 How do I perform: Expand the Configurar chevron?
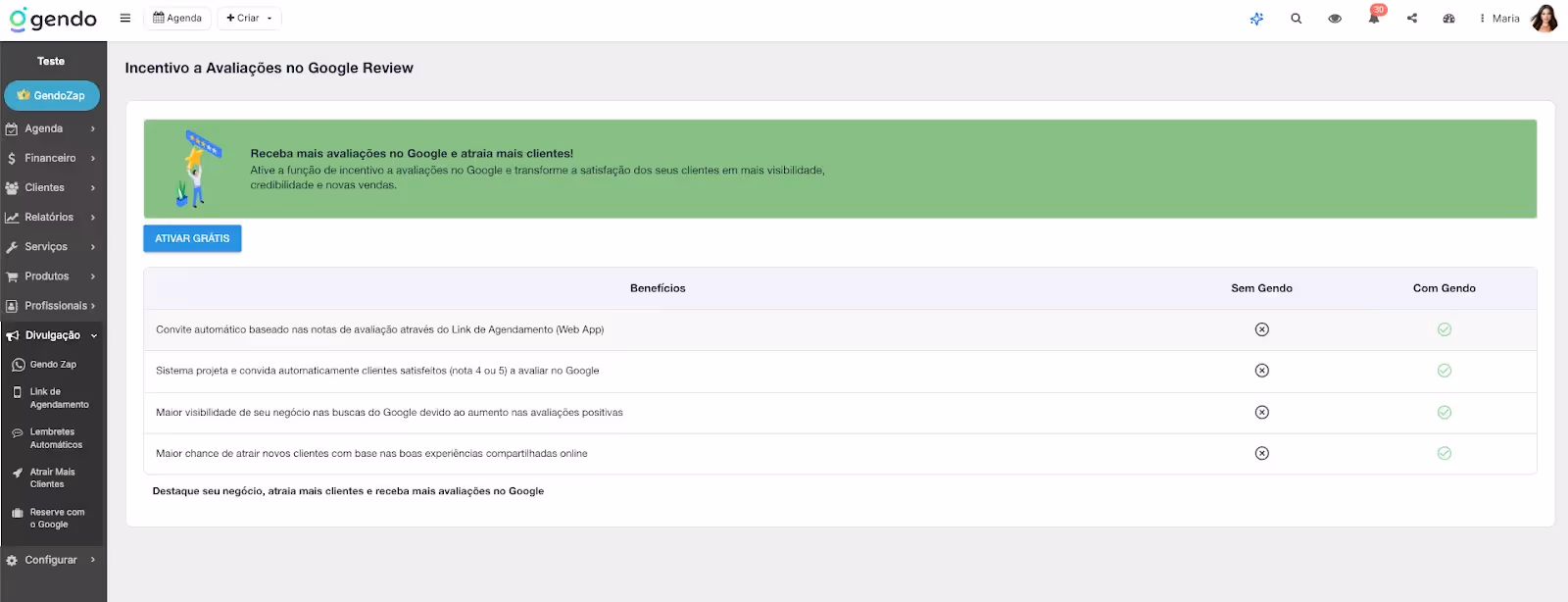[x=93, y=560]
